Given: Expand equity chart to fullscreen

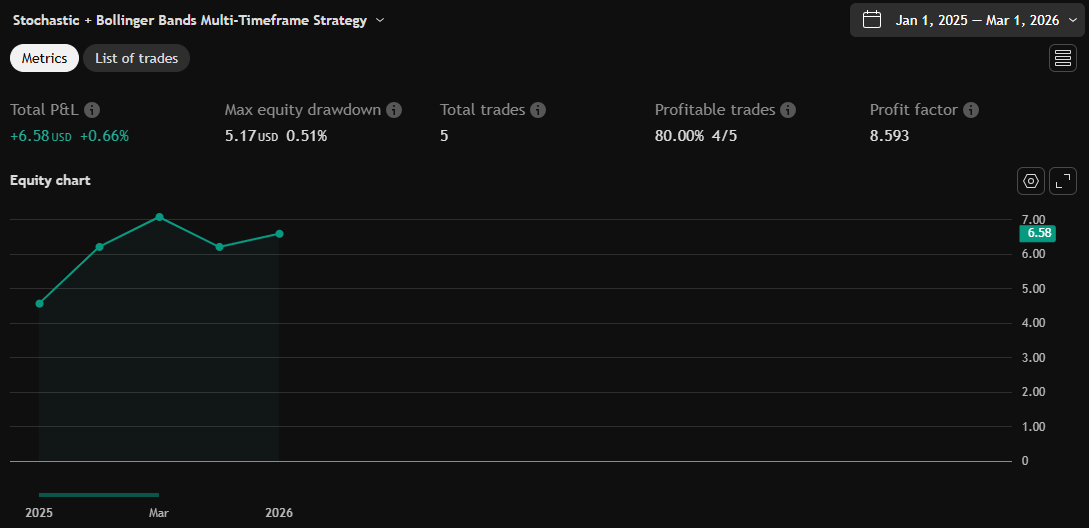Looking at the screenshot, I should pyautogui.click(x=1062, y=181).
